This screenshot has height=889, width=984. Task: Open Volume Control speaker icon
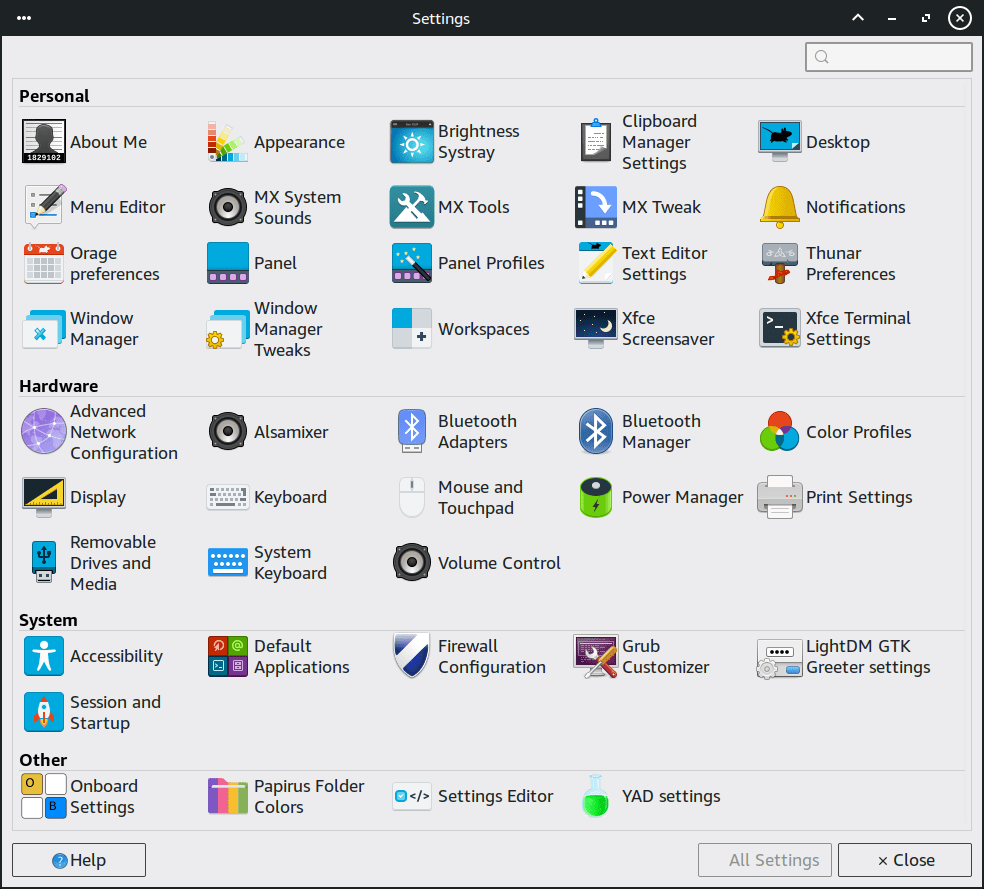point(411,564)
